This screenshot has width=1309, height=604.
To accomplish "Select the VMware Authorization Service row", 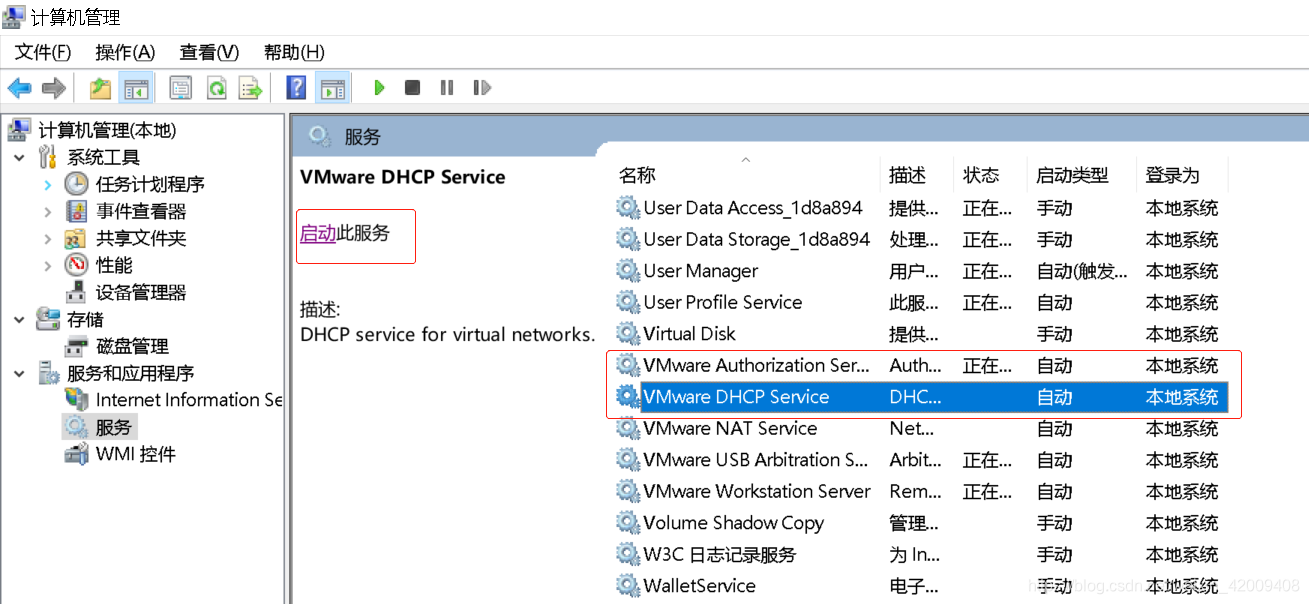I will tap(920, 366).
